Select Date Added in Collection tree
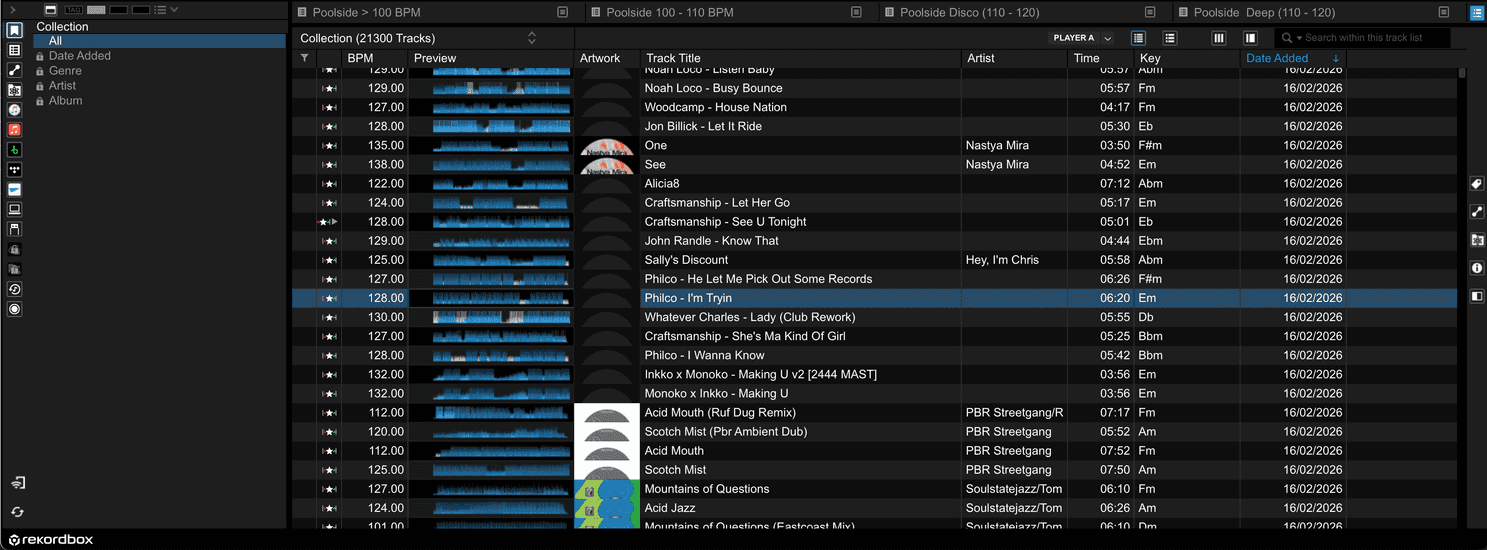The width and height of the screenshot is (1487, 550). 79,56
